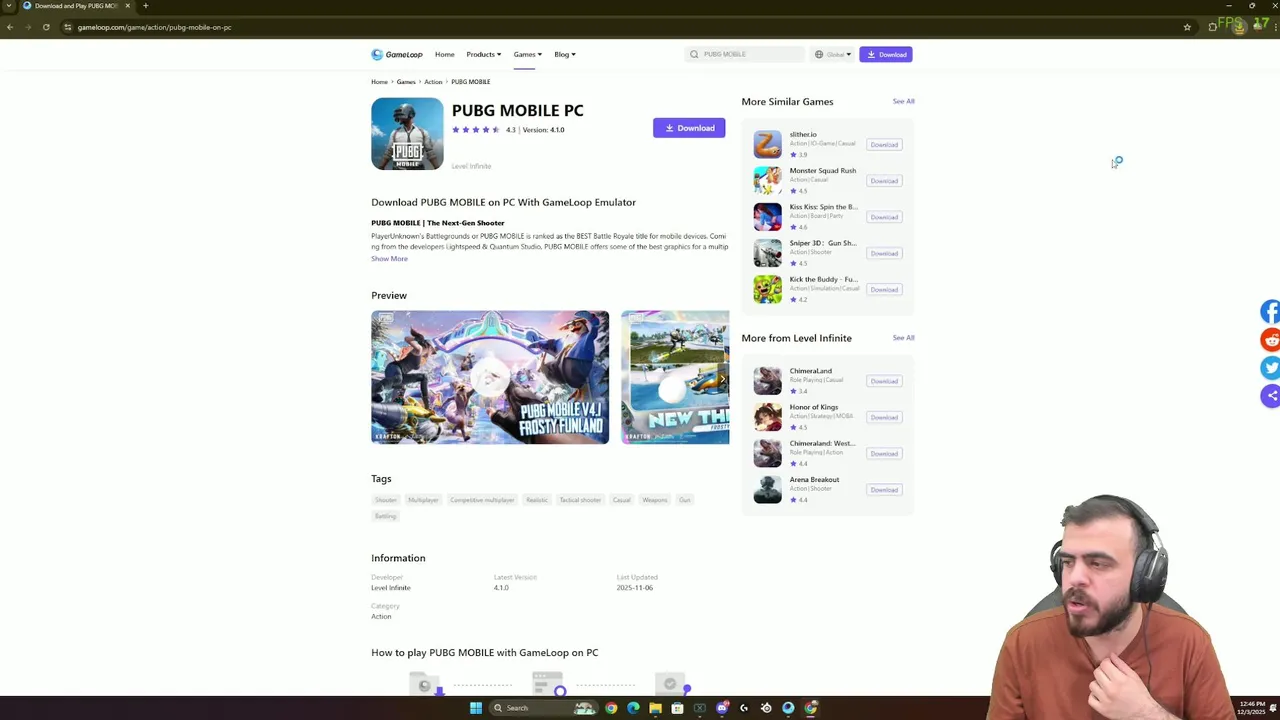
Task: Share page via Facebook side icon
Action: tap(1270, 312)
